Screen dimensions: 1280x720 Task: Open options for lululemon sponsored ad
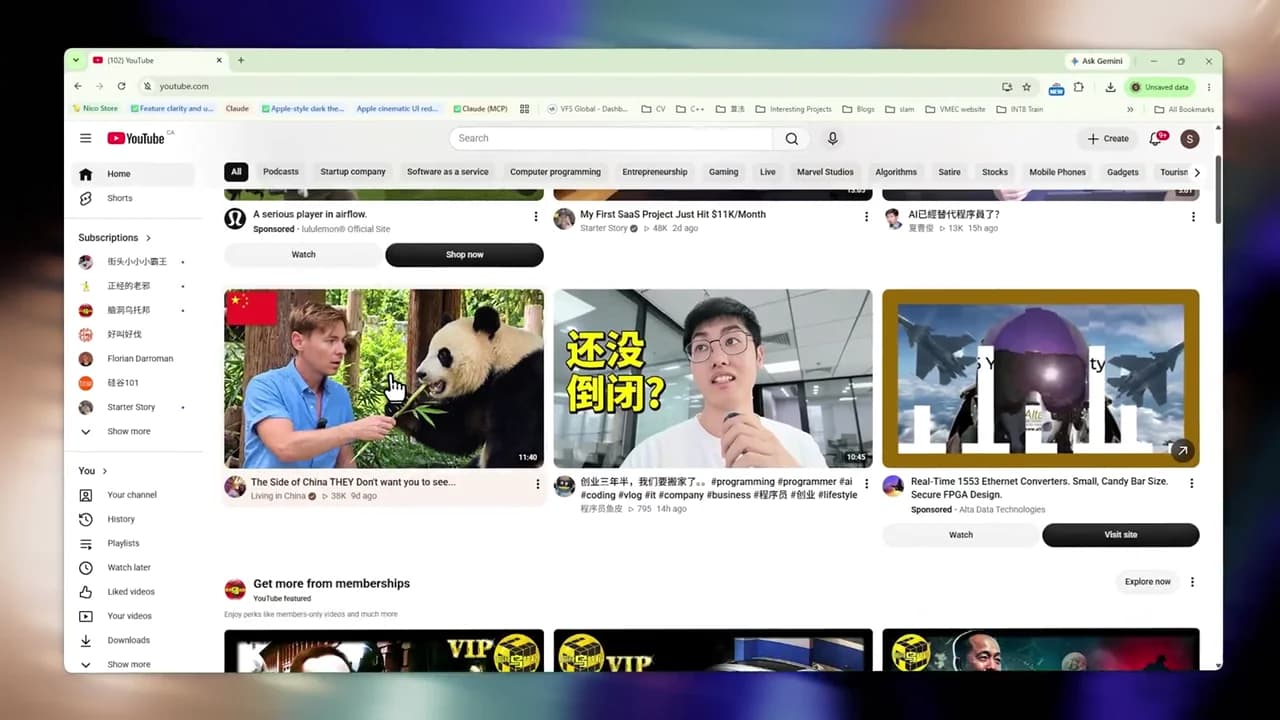[535, 216]
